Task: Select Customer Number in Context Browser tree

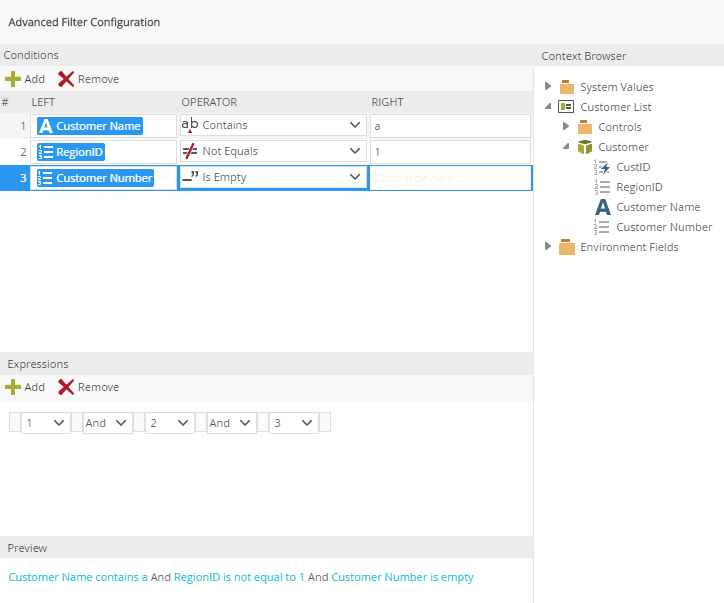Action: (663, 227)
